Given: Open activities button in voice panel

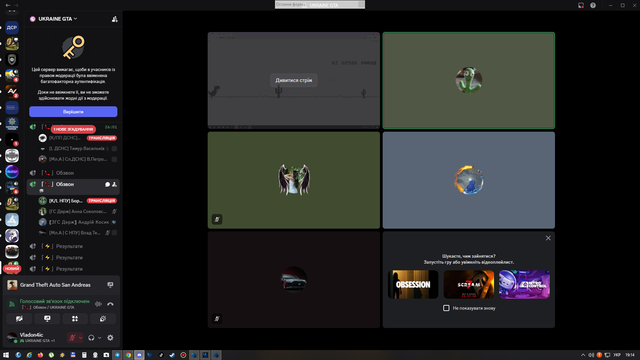Looking at the screenshot, I should 75,319.
